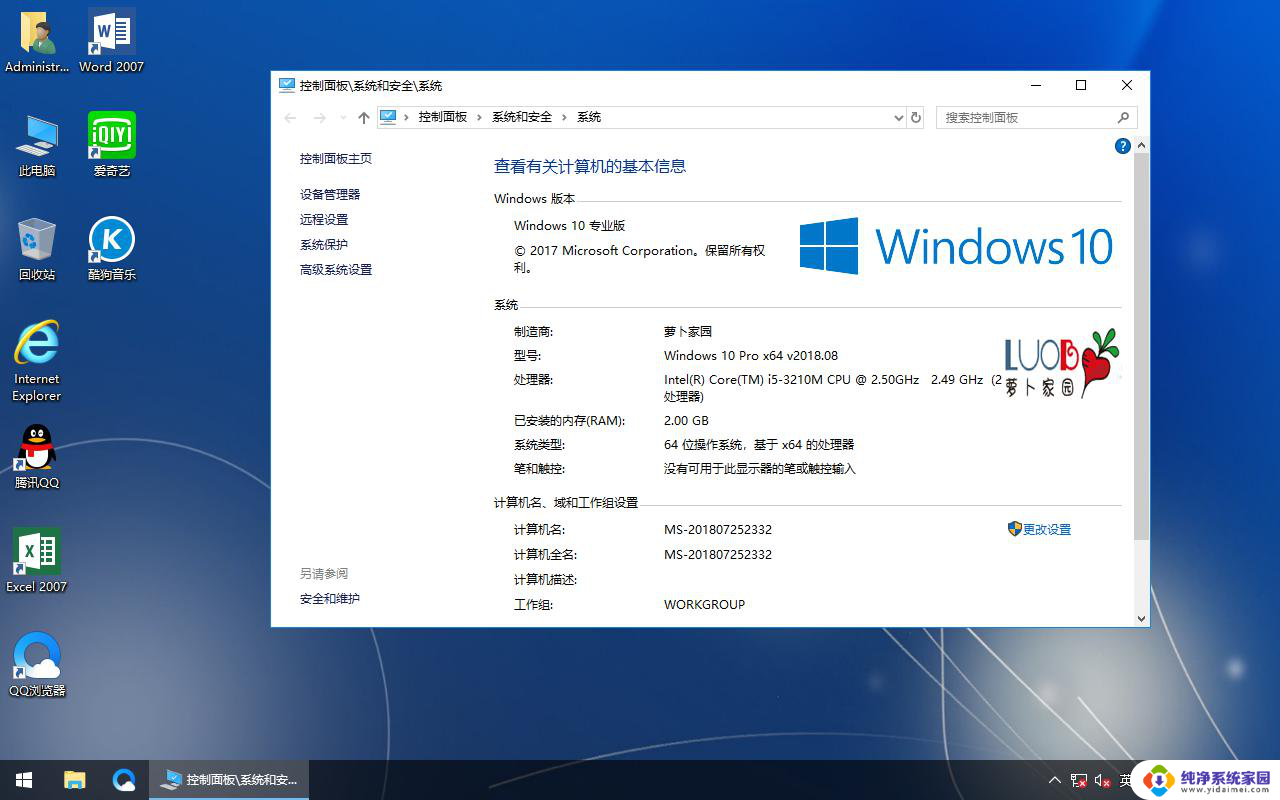Expand the chevron after 系统和安全 breadcrumb
Screen dimensions: 1280x800
coord(565,117)
